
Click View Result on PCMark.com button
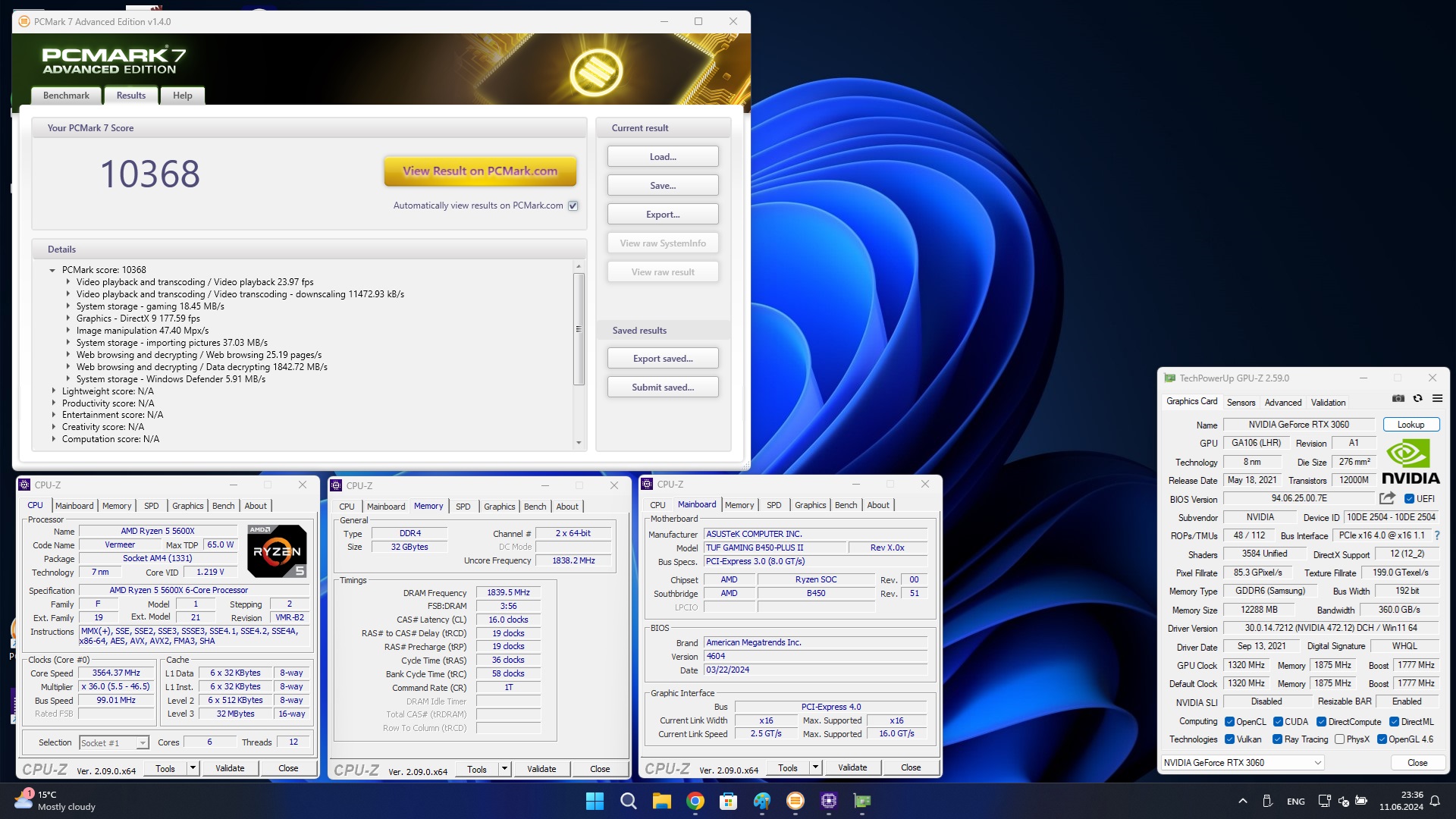pos(480,171)
